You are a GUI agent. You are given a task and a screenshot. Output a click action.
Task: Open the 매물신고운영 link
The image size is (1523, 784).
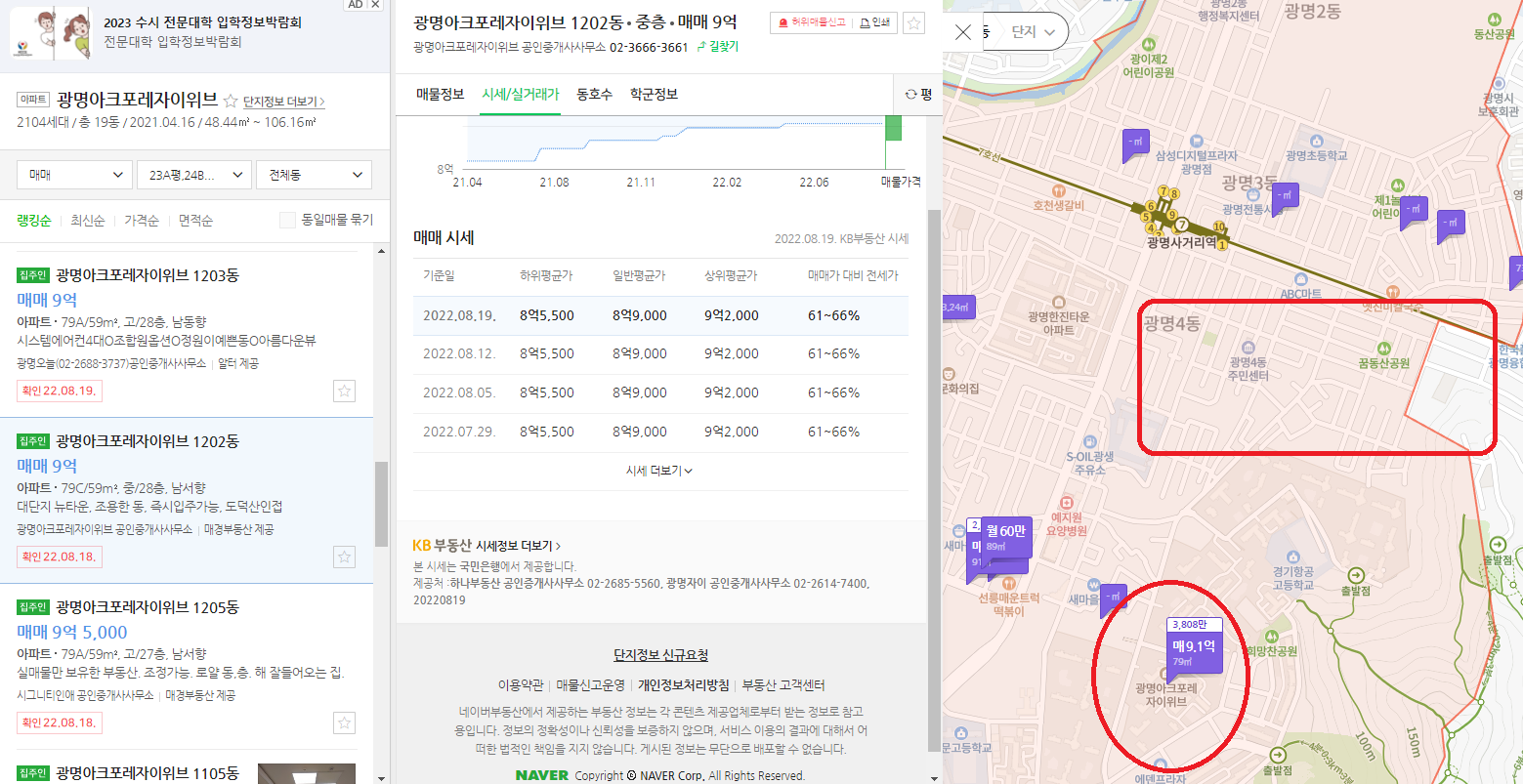(590, 685)
